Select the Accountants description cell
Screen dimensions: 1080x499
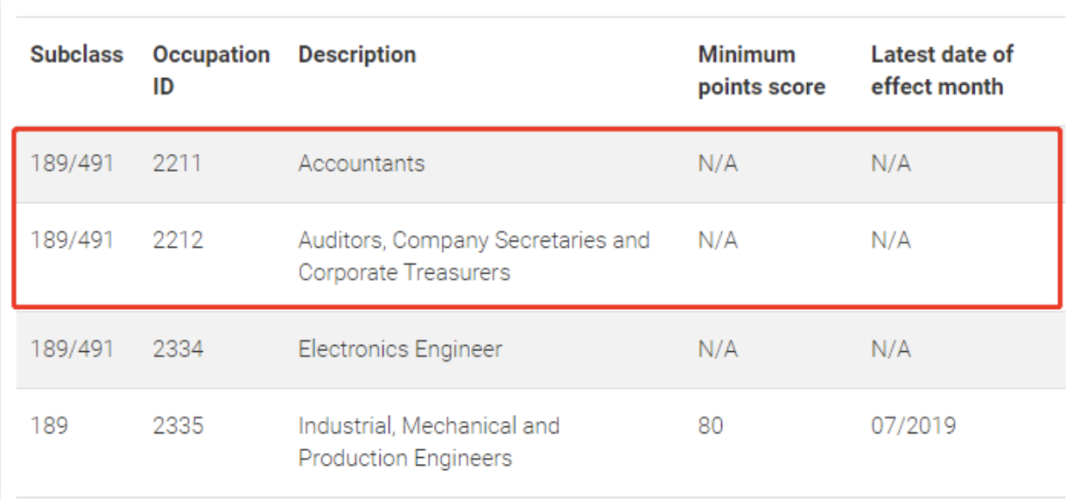pyautogui.click(x=362, y=163)
